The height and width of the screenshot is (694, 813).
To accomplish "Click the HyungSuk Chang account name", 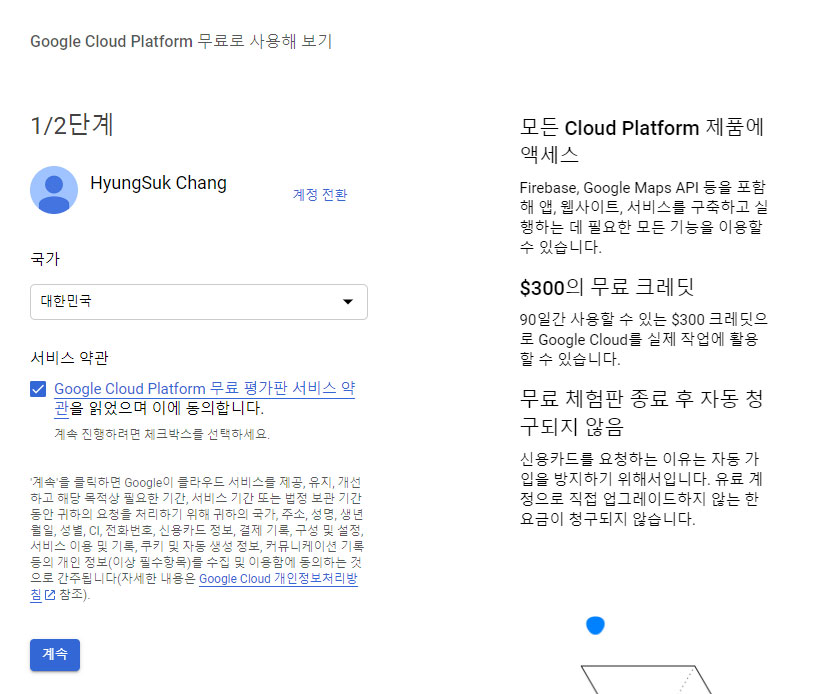I will 158,183.
